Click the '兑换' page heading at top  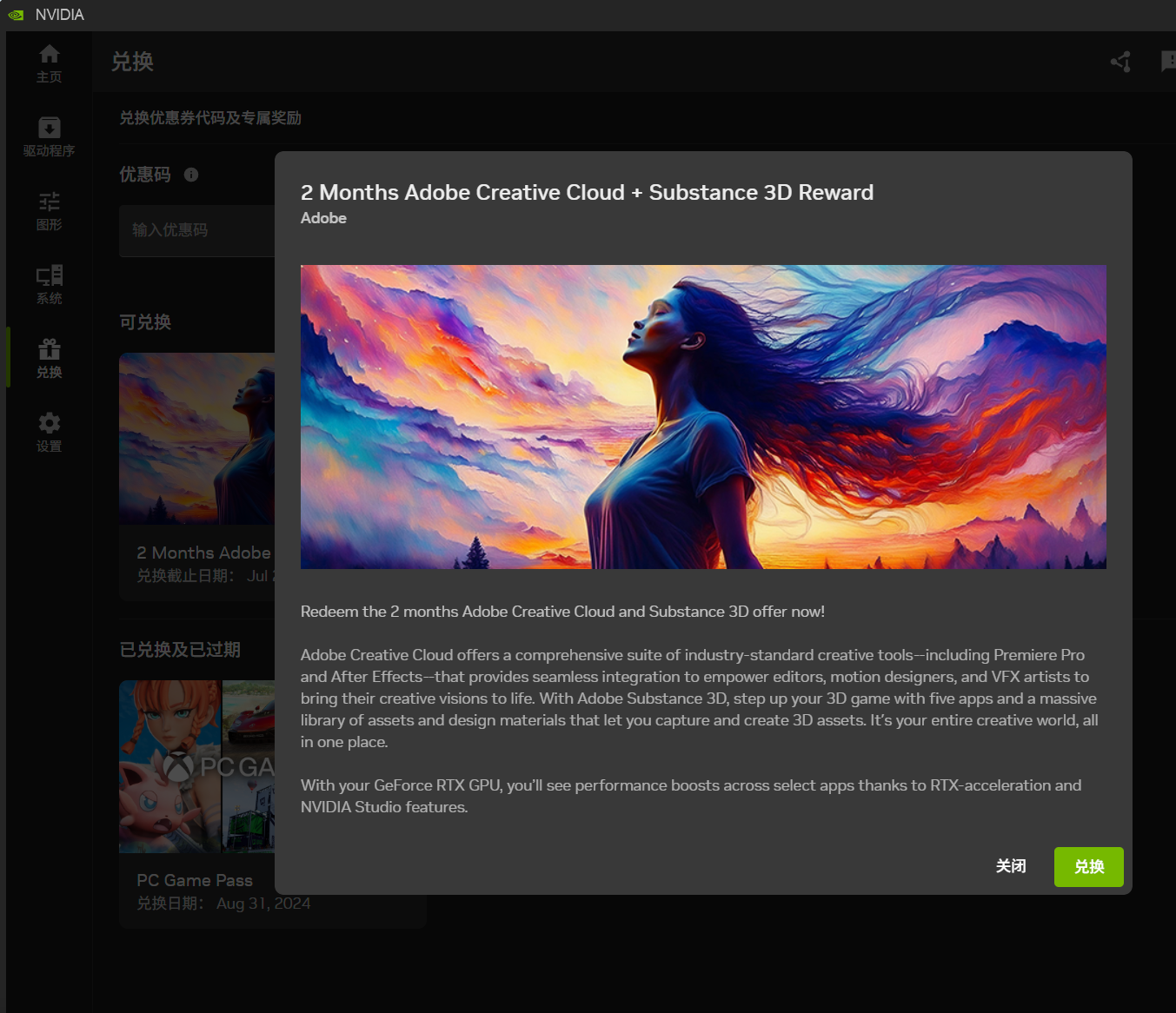pyautogui.click(x=133, y=62)
